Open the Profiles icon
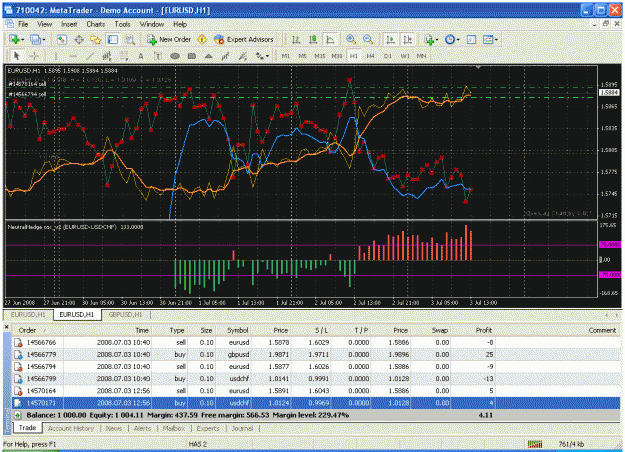The height and width of the screenshot is (452, 625). (35, 39)
